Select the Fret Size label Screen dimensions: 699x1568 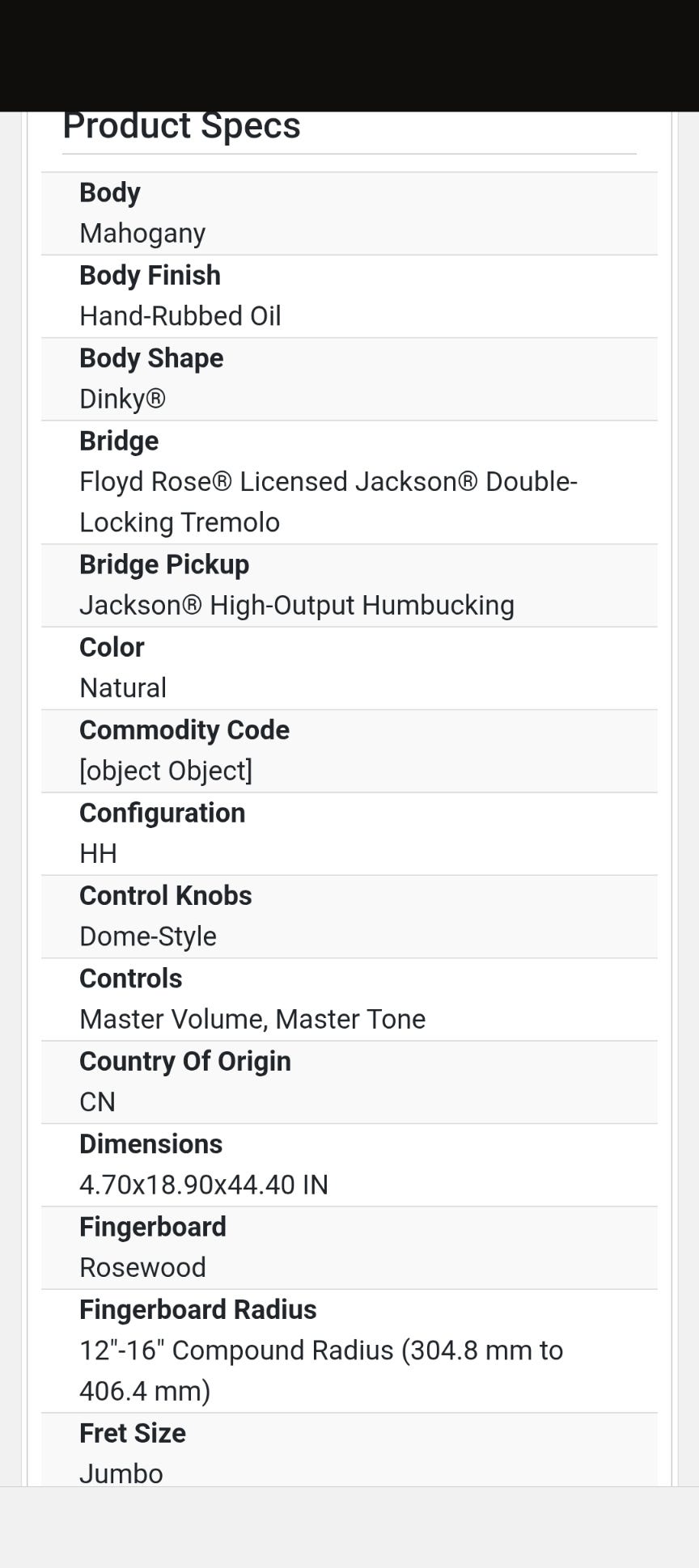(133, 1434)
